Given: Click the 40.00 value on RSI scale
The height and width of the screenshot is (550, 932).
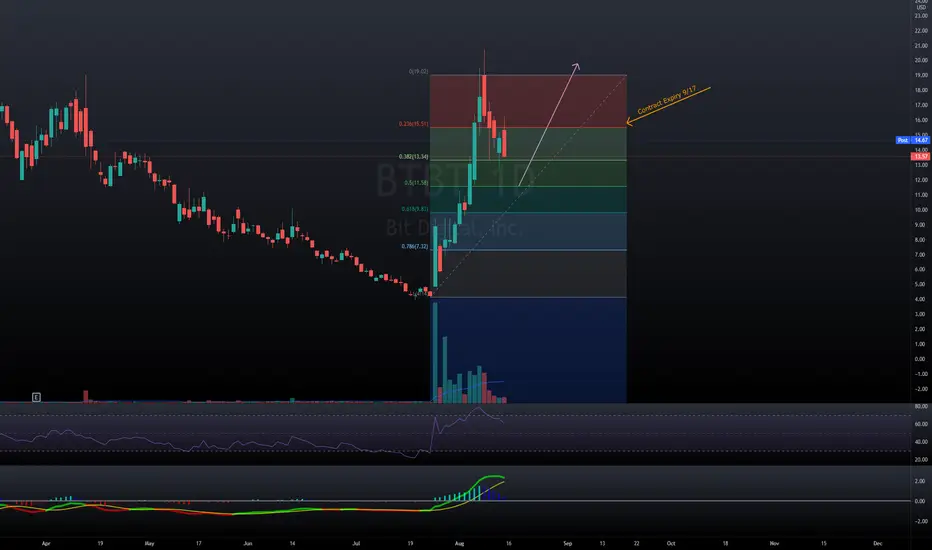Looking at the screenshot, I should click(921, 442).
